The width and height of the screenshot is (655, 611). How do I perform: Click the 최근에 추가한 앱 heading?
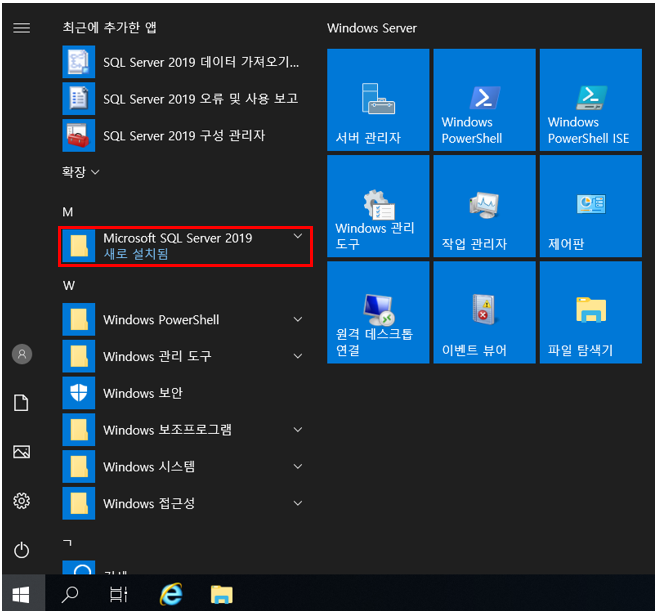tap(109, 28)
